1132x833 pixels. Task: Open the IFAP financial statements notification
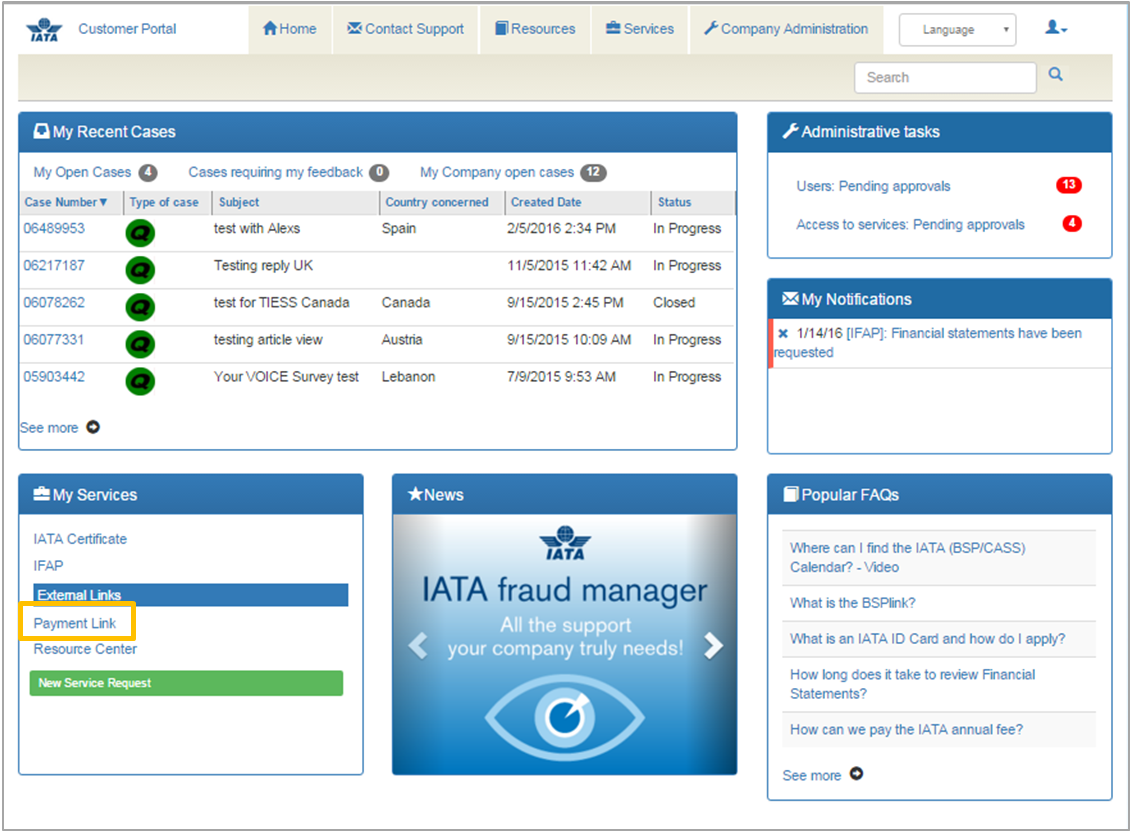pyautogui.click(x=928, y=343)
